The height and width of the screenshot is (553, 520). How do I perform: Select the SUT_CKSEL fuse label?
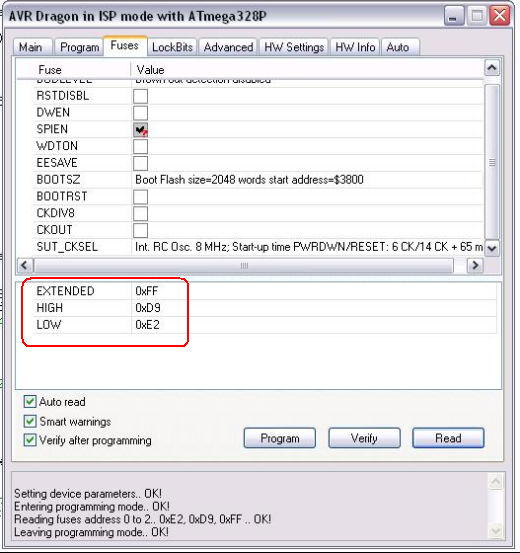[67, 247]
